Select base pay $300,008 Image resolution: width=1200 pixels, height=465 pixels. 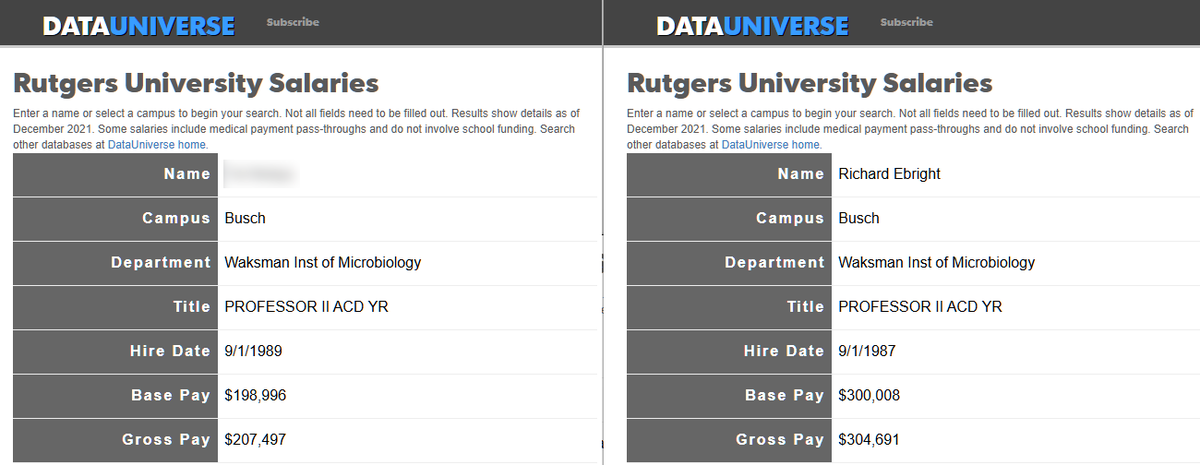(x=869, y=396)
